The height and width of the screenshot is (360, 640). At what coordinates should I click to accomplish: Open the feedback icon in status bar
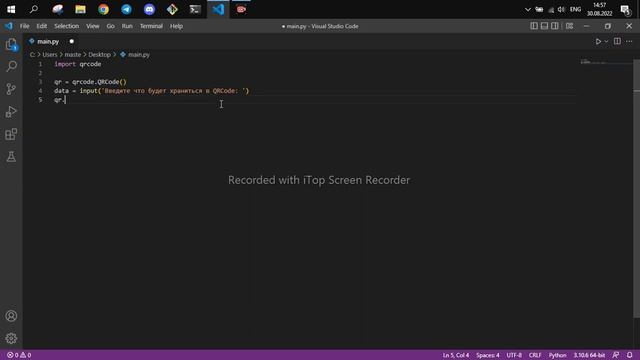pyautogui.click(x=616, y=355)
